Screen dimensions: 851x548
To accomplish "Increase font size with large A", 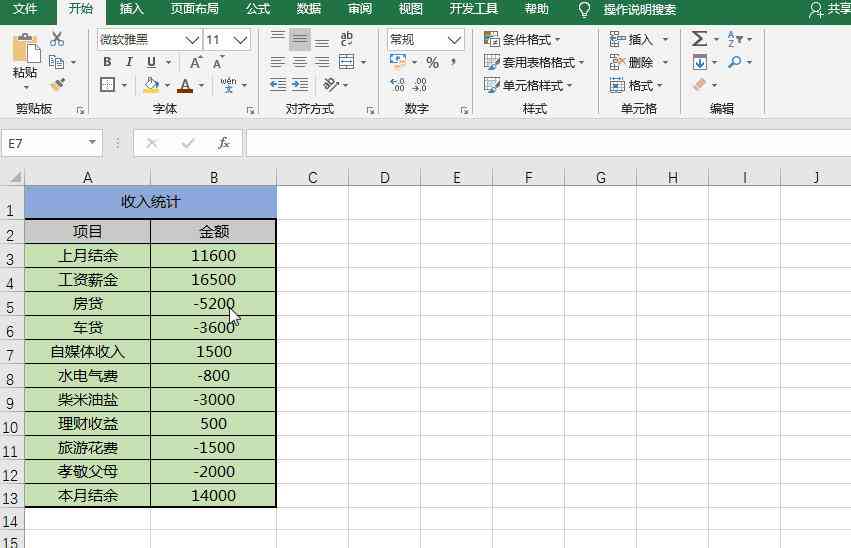I will pyautogui.click(x=196, y=62).
